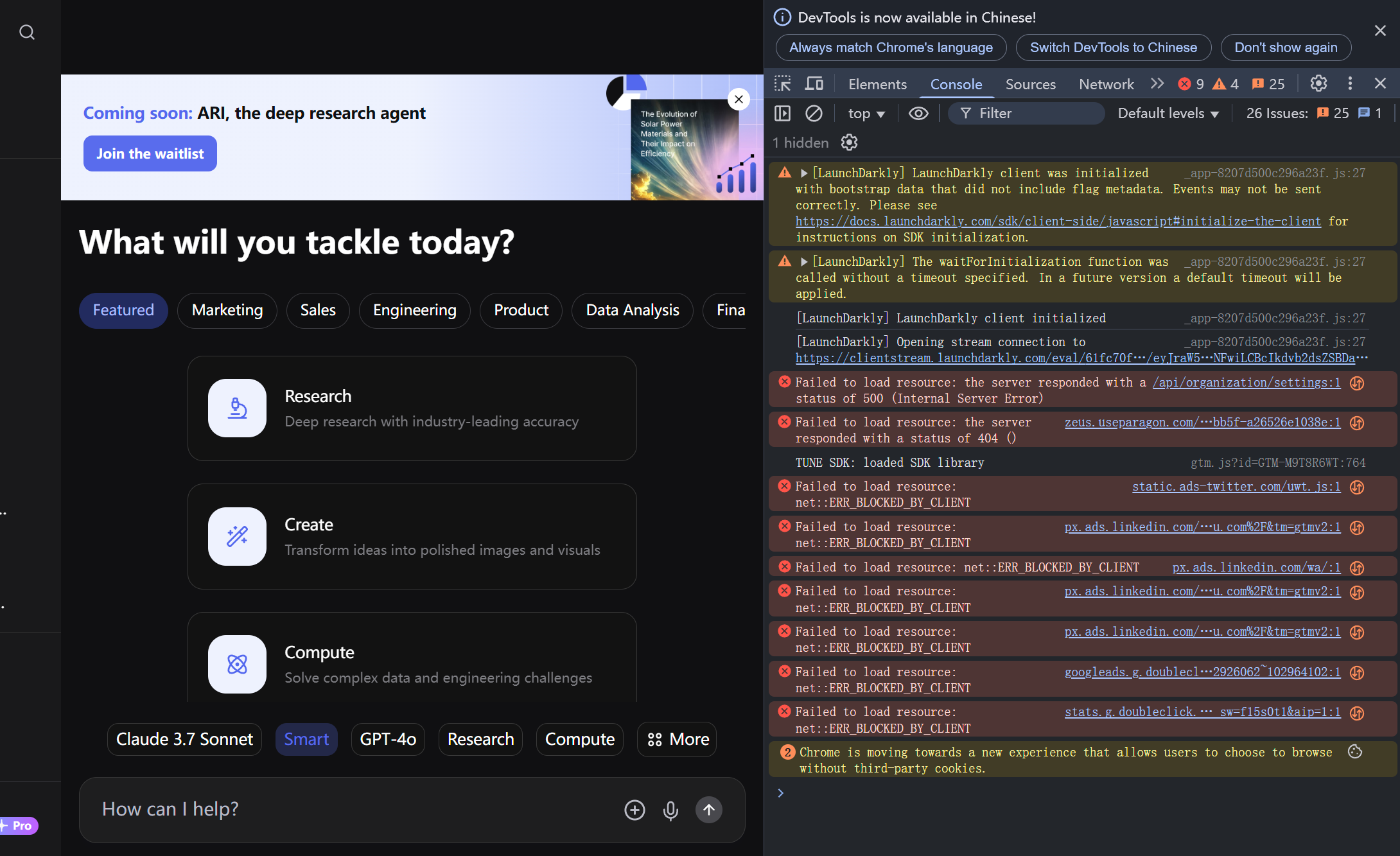Open the hidden messages gear icon

tap(849, 143)
